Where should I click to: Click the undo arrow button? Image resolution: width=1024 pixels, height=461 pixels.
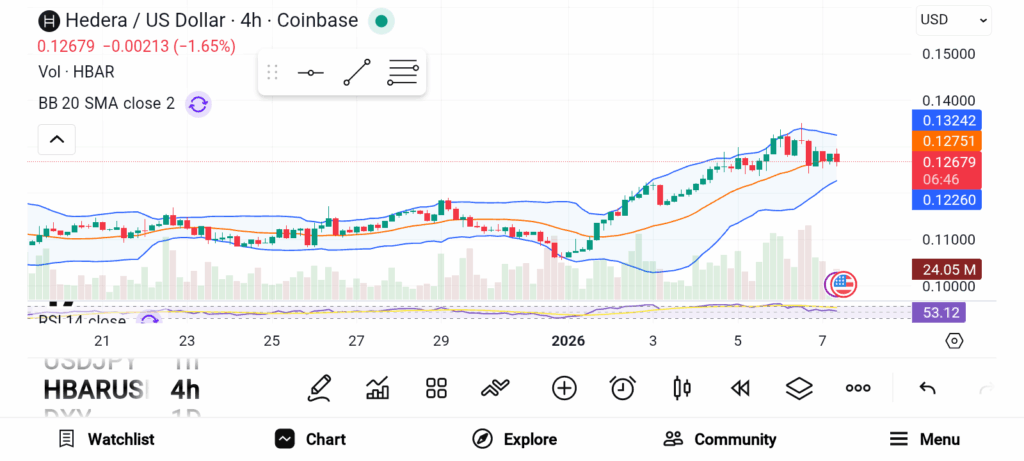927,388
